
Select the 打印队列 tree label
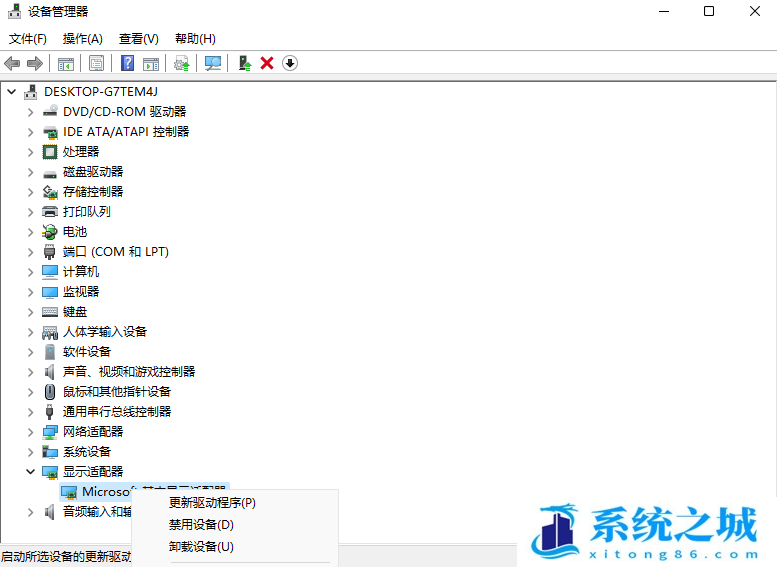(87, 212)
